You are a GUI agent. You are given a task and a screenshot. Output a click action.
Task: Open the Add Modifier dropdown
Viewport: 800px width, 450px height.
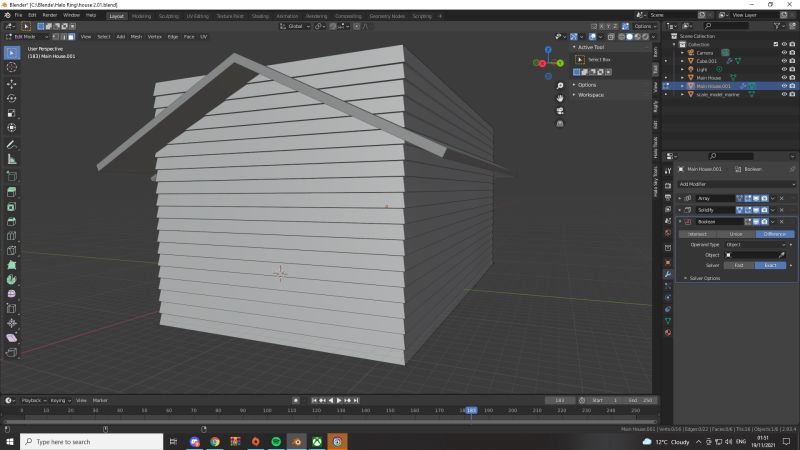[736, 184]
